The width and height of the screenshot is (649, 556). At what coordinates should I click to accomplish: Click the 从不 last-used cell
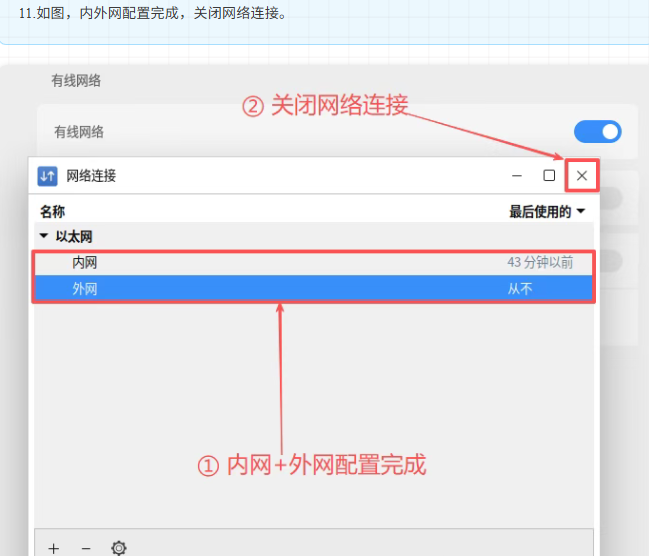point(520,289)
